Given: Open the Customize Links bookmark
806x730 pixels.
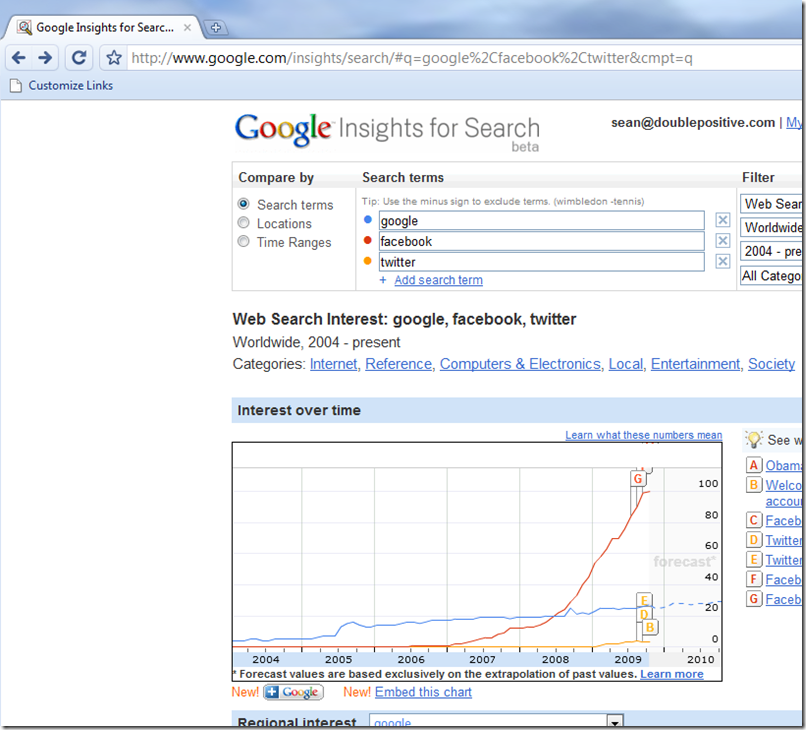Looking at the screenshot, I should (62, 85).
